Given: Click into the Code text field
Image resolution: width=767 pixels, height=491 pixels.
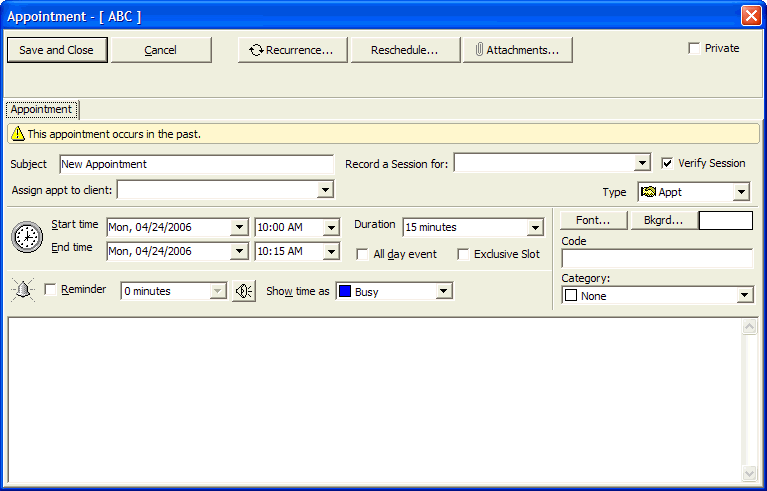Looking at the screenshot, I should click(657, 258).
